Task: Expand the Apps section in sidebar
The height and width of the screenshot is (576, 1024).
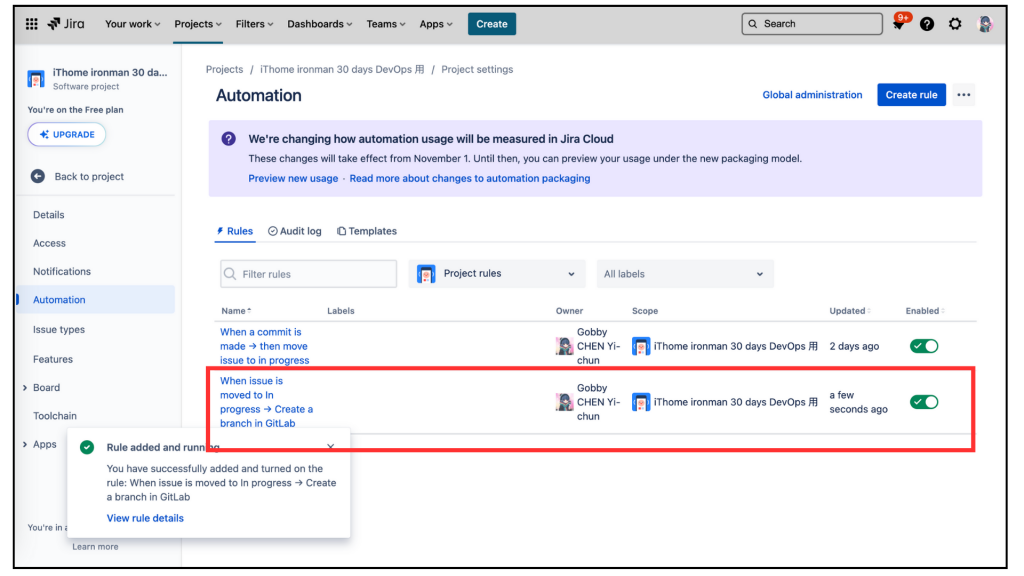Action: point(25,445)
